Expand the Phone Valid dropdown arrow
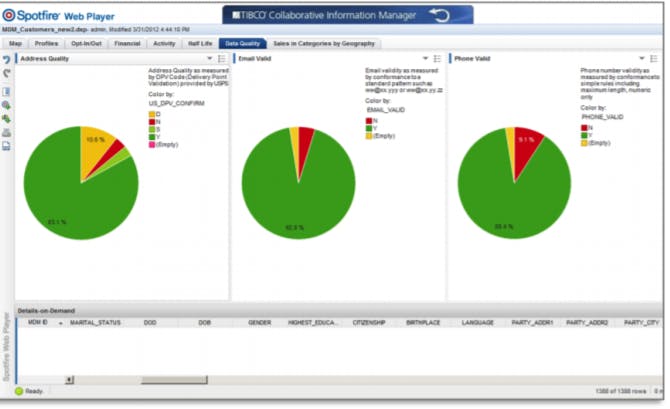 click(x=642, y=59)
